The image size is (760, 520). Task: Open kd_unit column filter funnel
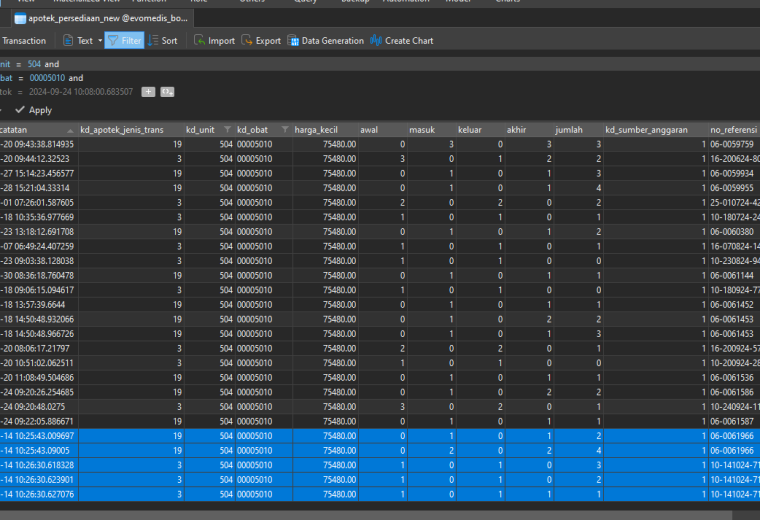pos(227,129)
